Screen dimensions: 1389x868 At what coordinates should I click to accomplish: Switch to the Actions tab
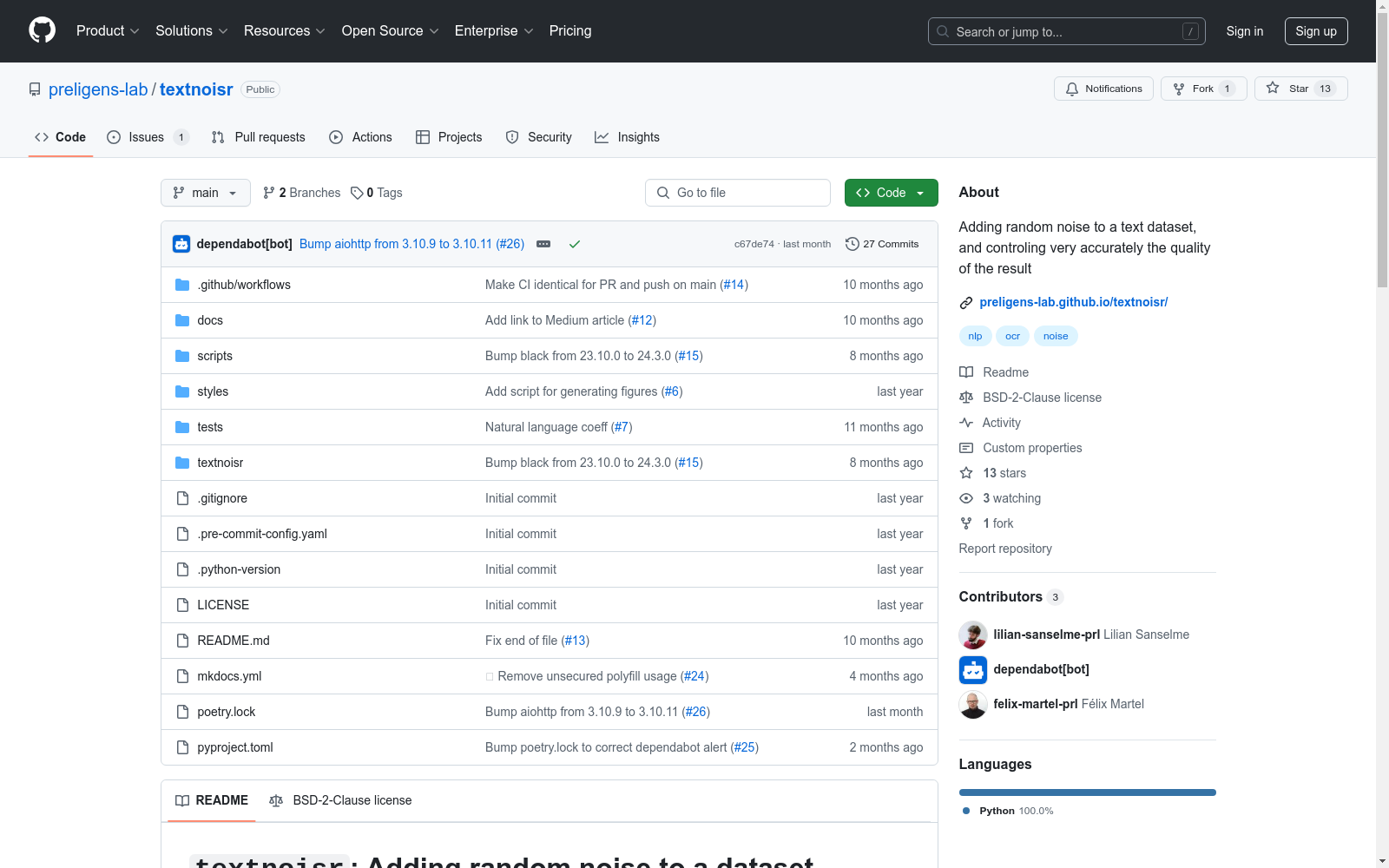[x=360, y=137]
